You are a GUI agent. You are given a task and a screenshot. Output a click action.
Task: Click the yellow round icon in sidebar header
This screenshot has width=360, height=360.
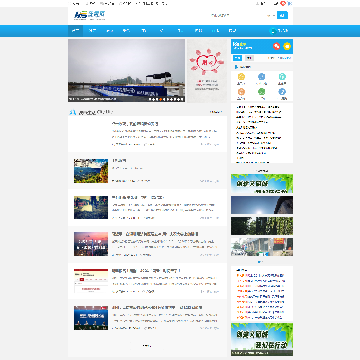click(287, 46)
